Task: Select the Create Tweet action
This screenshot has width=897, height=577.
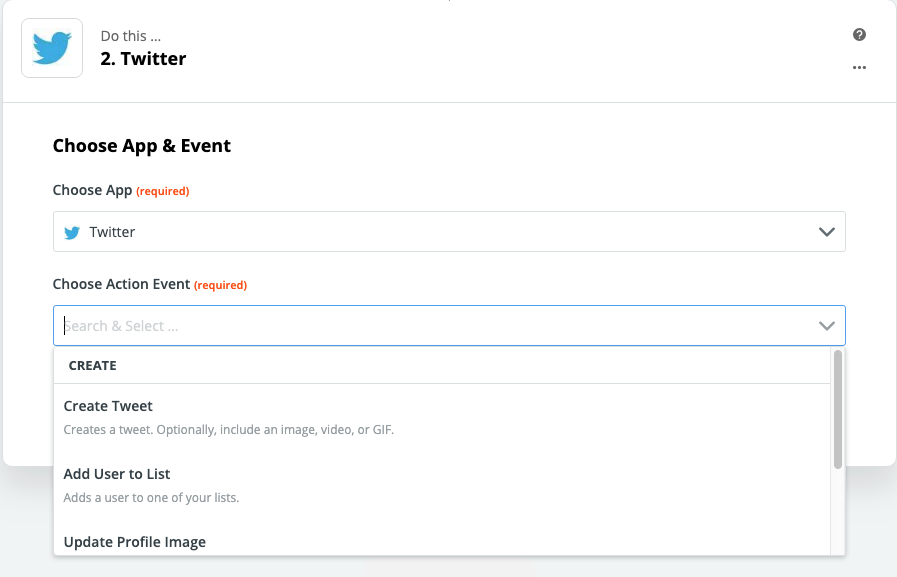Action: pos(442,417)
